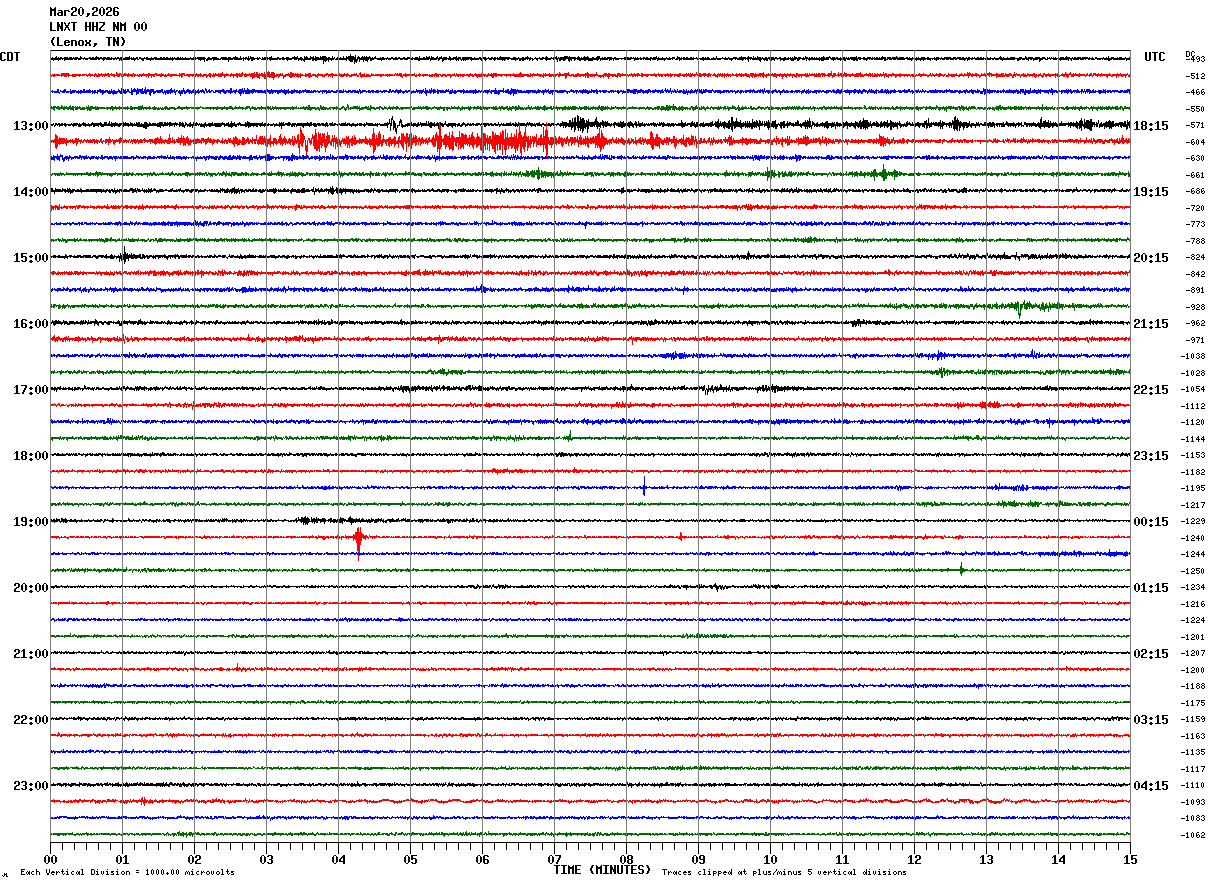Click the DC offset value '-686'

[x=1195, y=191]
